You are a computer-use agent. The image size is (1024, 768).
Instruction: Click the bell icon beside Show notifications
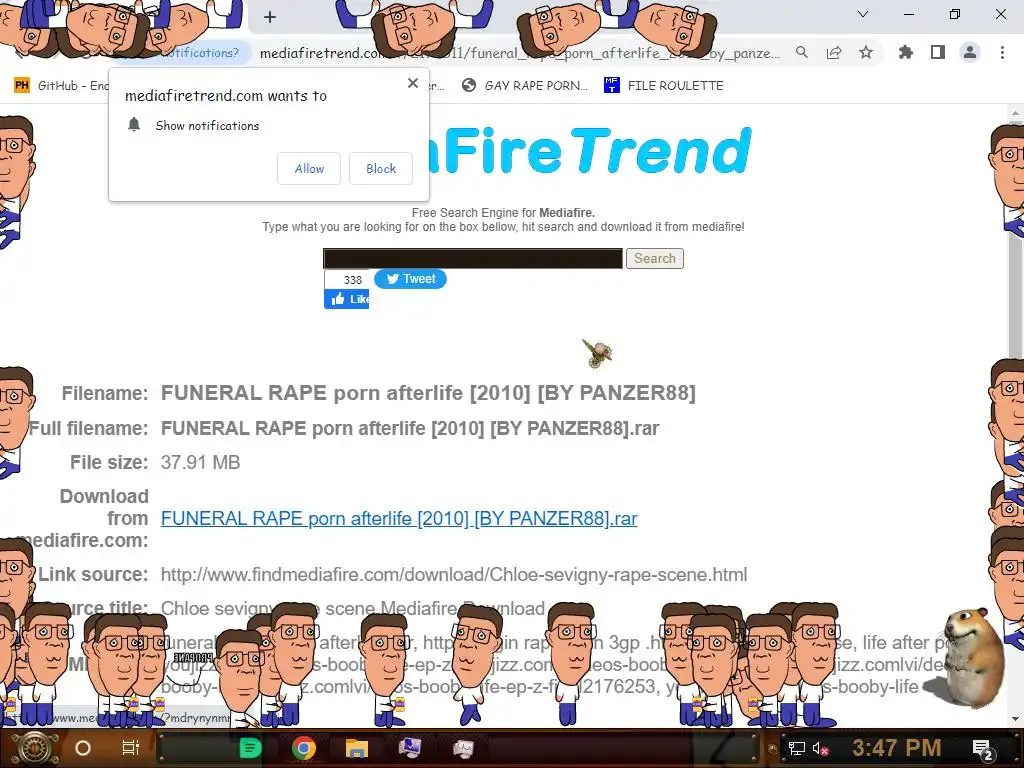[134, 125]
